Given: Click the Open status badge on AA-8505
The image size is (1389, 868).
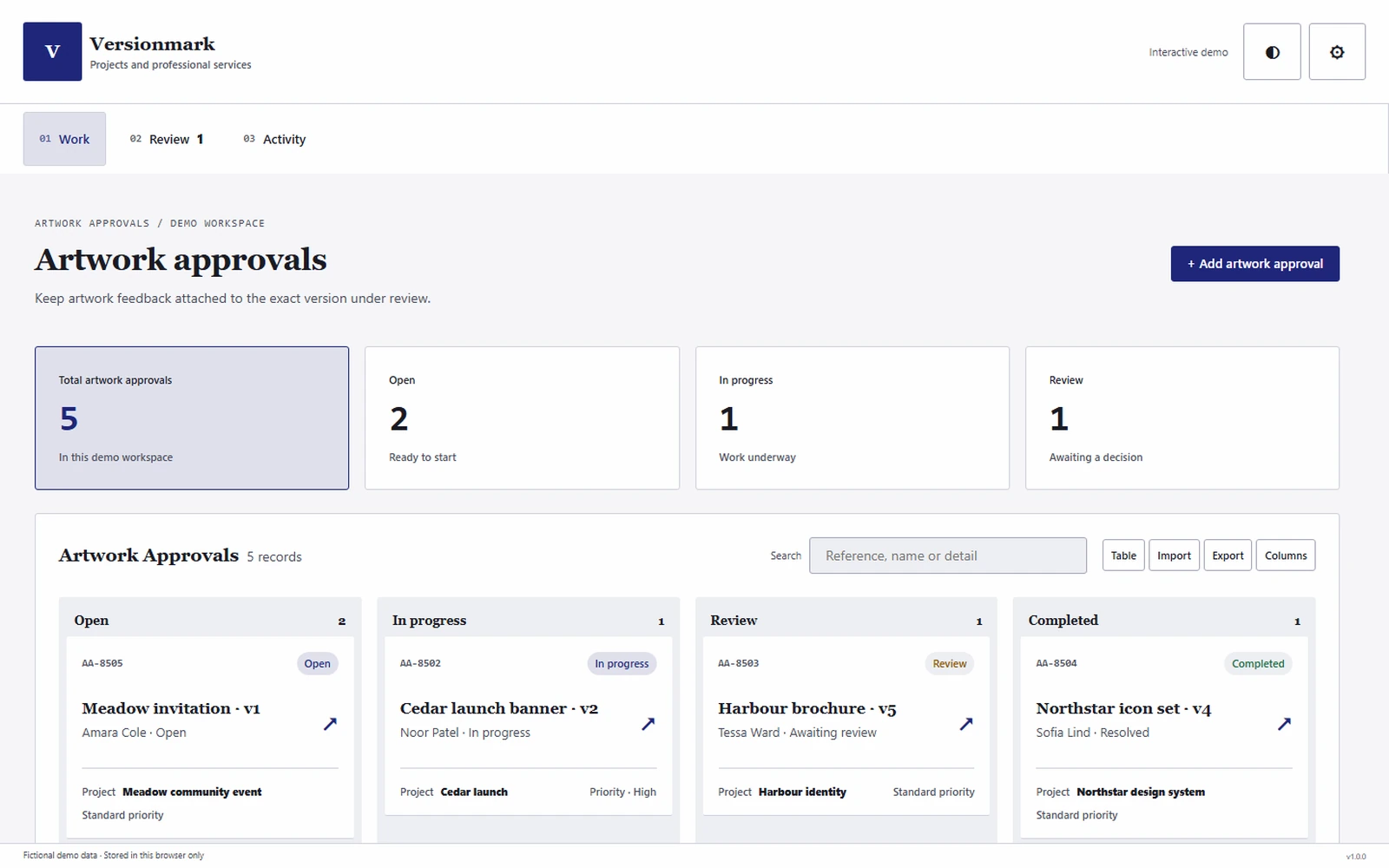Looking at the screenshot, I should point(317,664).
